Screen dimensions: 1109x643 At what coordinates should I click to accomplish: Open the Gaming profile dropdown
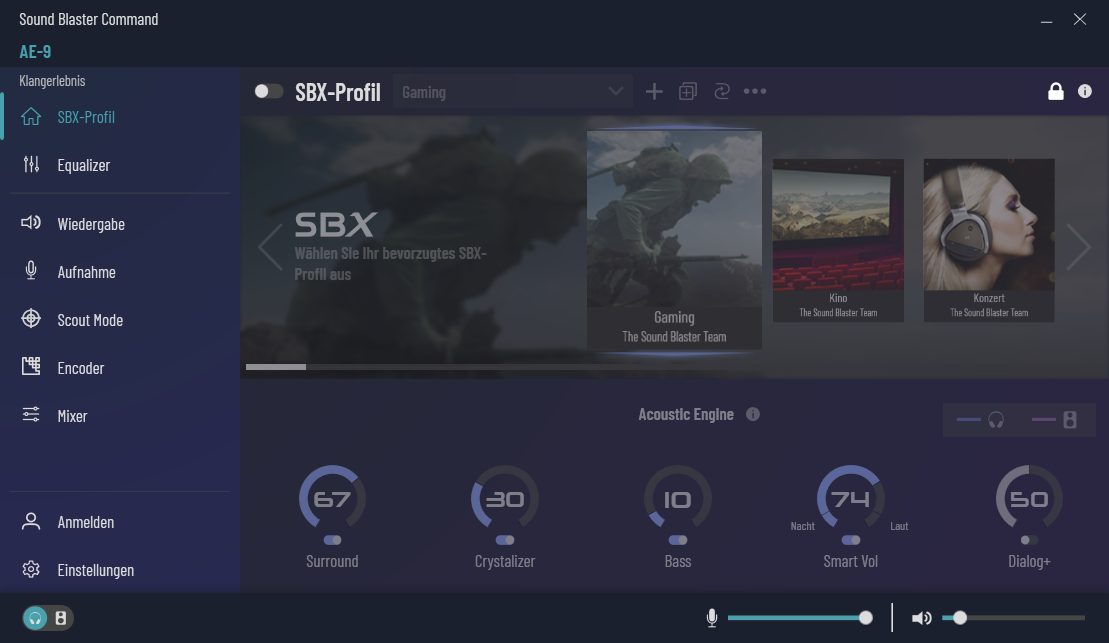[512, 92]
